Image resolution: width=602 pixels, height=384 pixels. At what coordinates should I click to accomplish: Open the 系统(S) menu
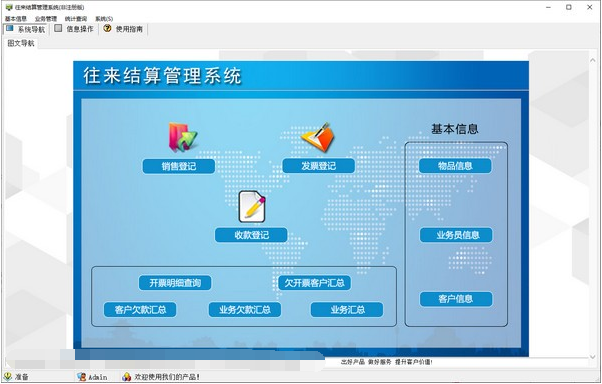(104, 18)
